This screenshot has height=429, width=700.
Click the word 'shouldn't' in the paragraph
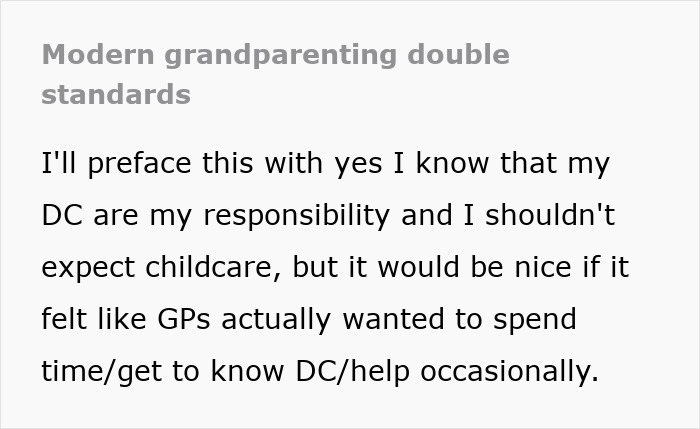tap(550, 216)
